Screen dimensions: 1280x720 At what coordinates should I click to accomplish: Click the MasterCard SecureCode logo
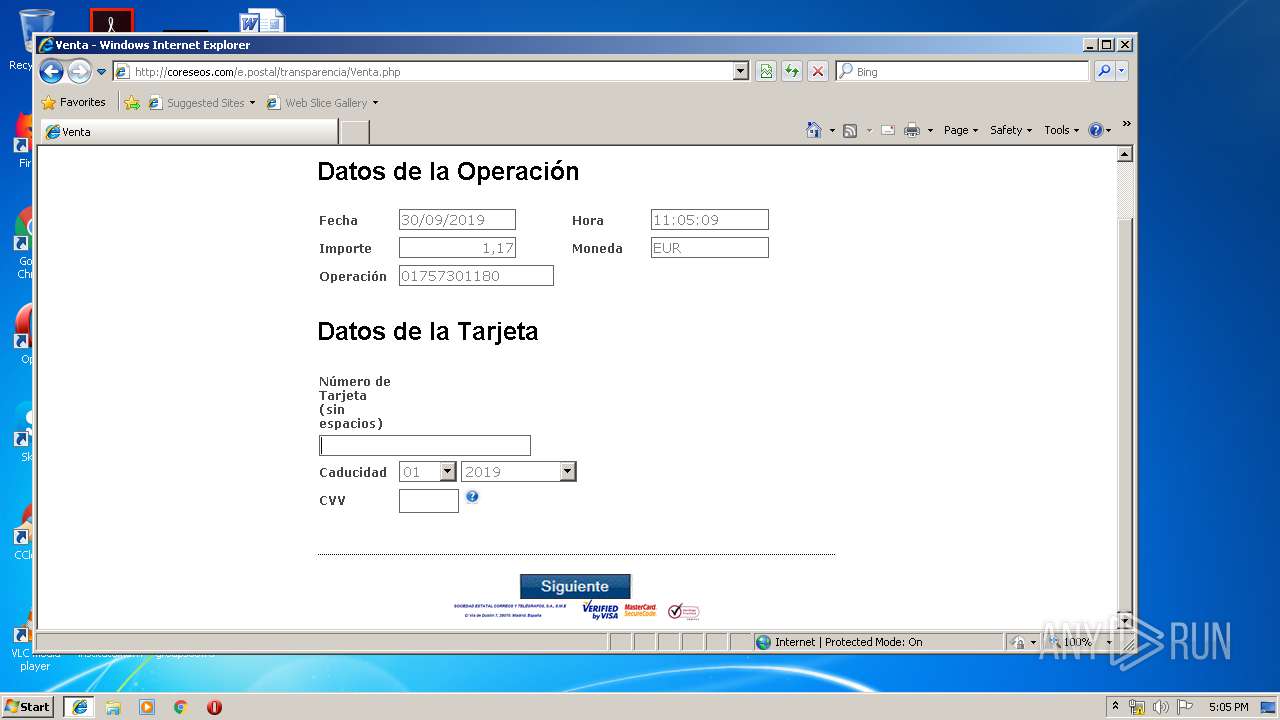point(640,610)
